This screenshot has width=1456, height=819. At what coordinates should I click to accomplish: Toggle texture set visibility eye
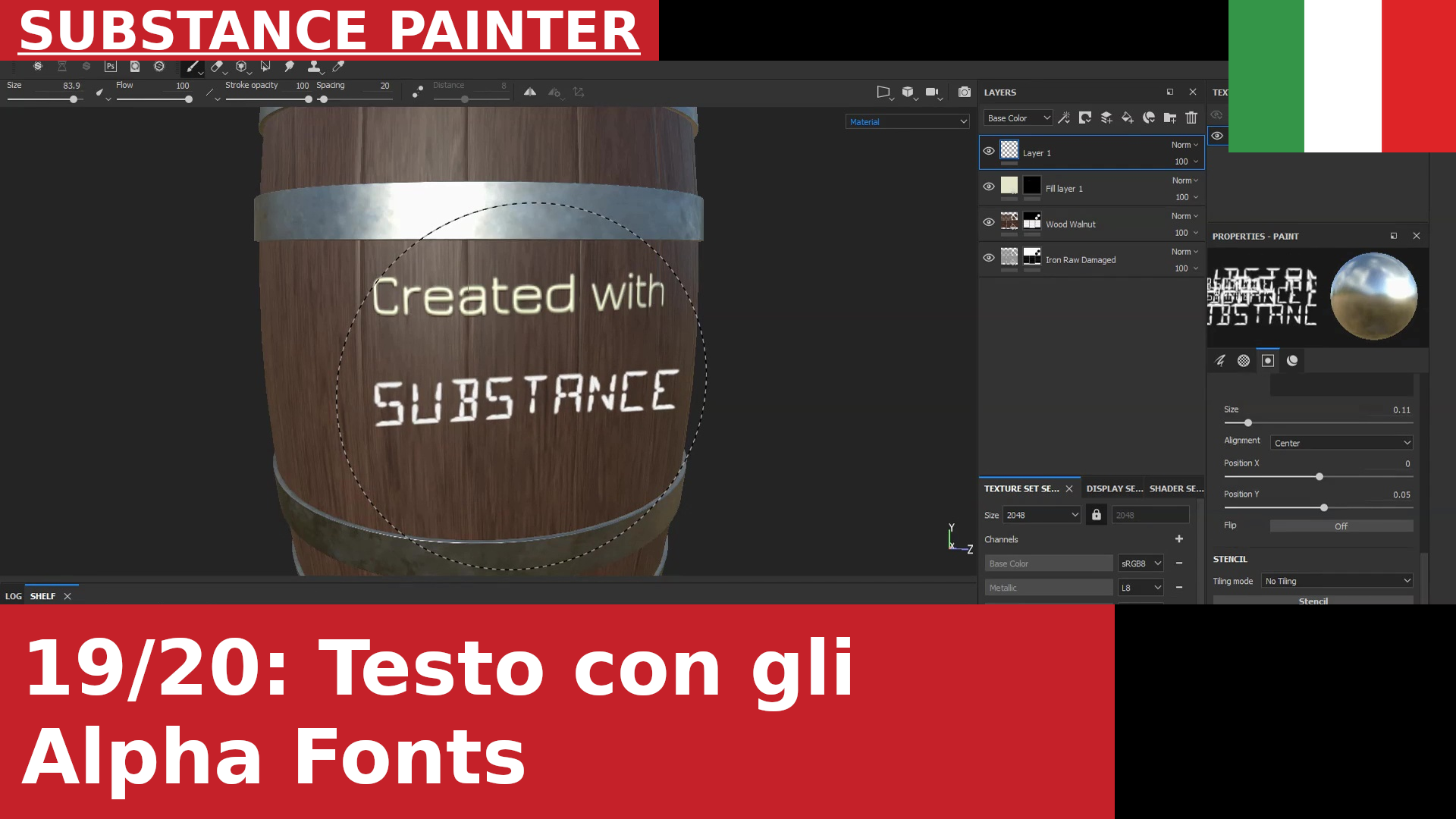[1217, 136]
